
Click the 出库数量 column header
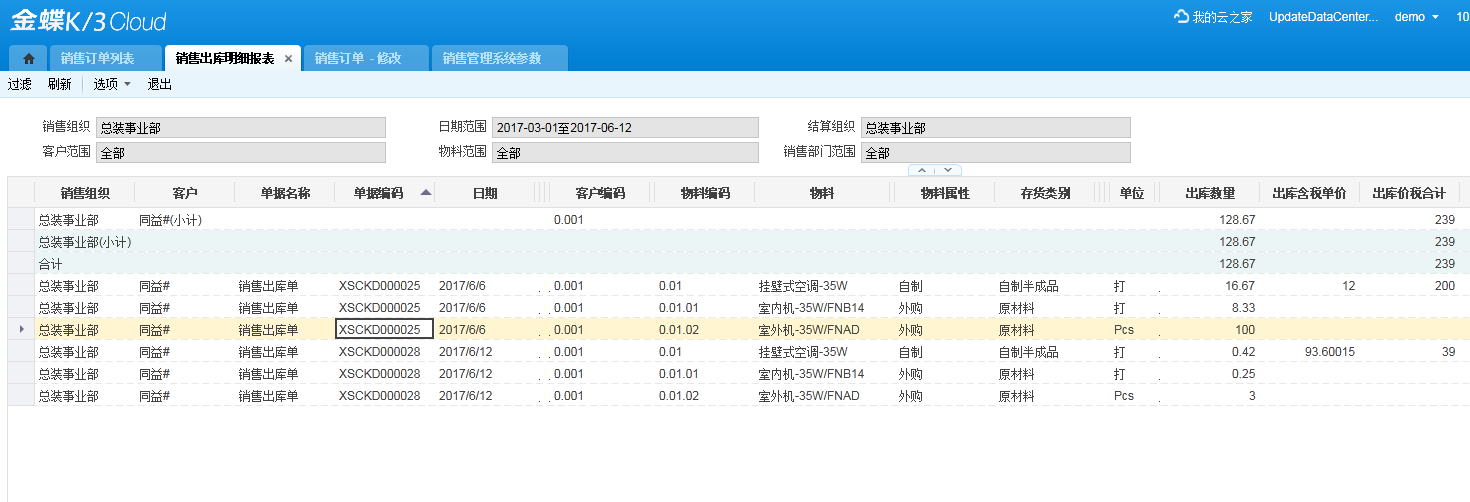click(1209, 193)
